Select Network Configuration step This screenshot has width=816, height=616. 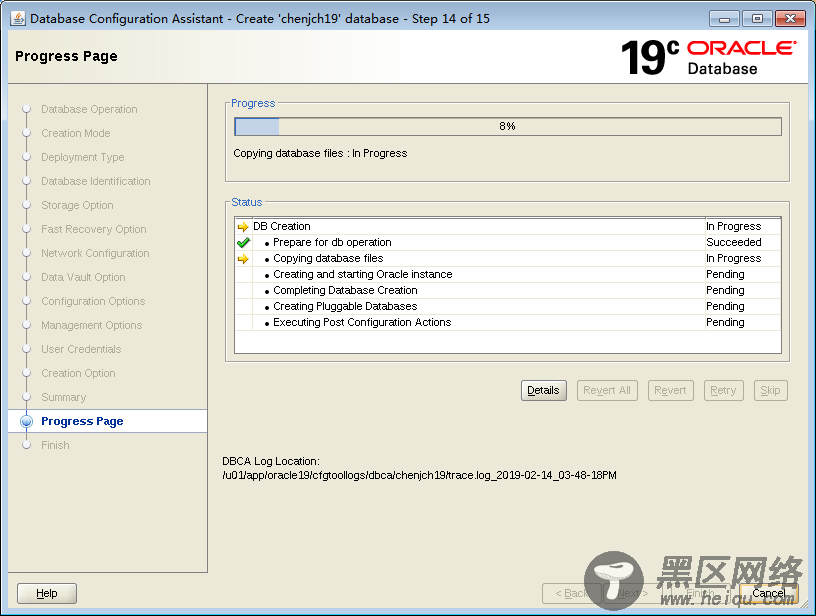click(x=95, y=253)
